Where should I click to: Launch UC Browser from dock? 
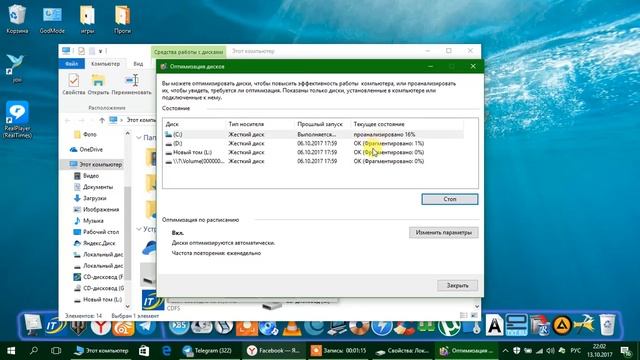(123, 327)
